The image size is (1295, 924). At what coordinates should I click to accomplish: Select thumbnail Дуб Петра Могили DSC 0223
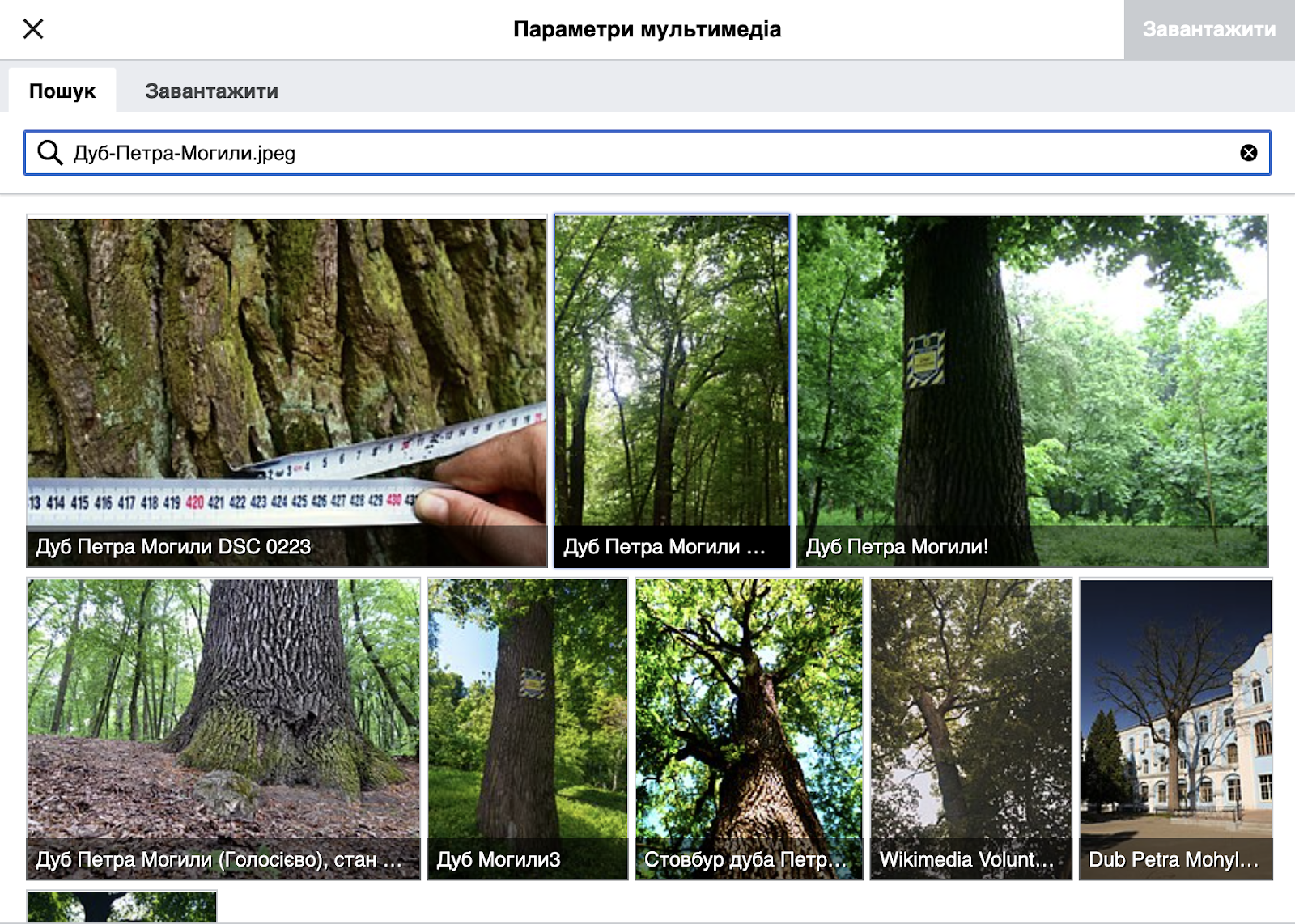(x=287, y=391)
